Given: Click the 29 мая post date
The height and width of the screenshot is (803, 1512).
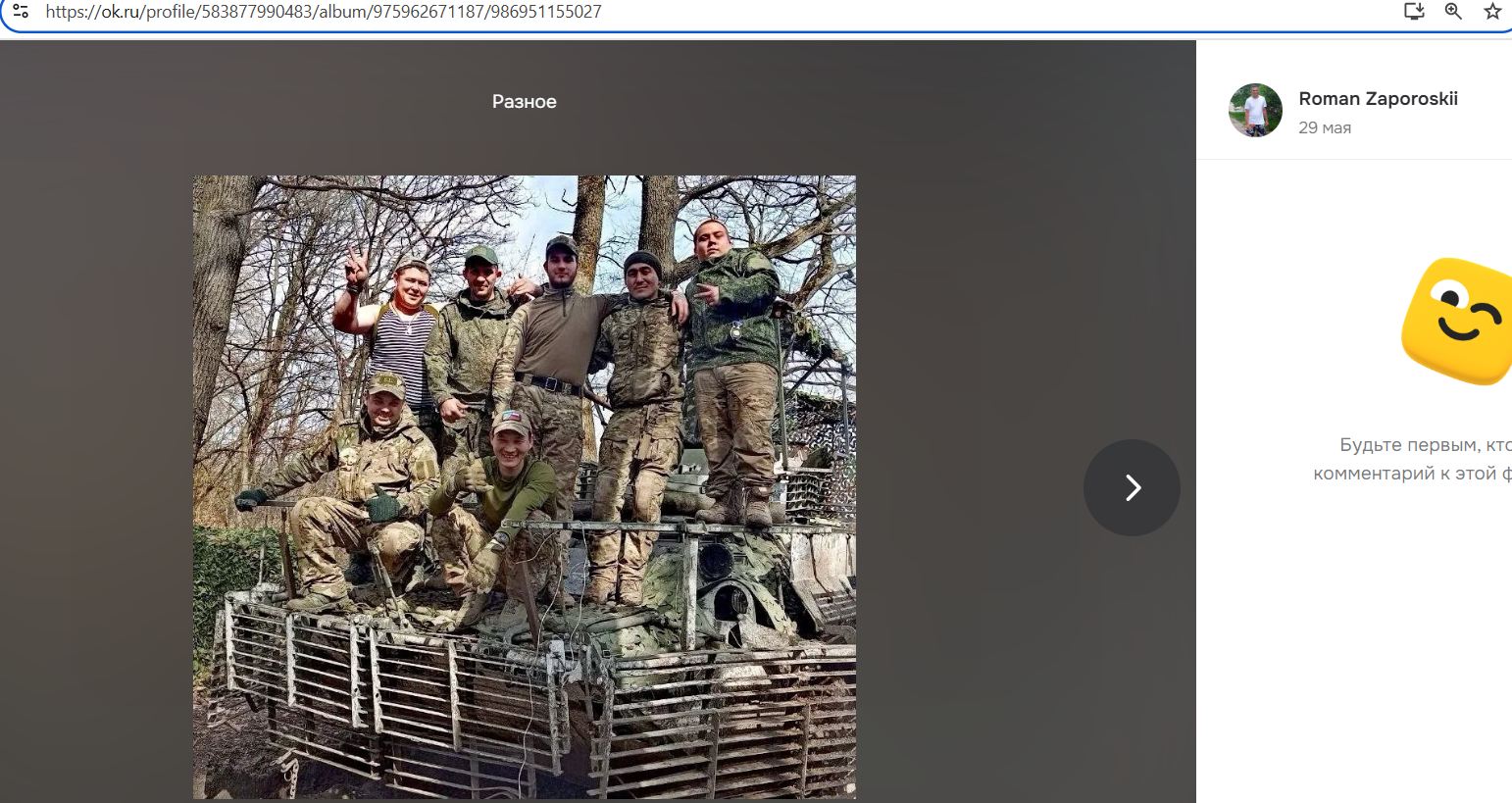Looking at the screenshot, I should coord(1324,127).
